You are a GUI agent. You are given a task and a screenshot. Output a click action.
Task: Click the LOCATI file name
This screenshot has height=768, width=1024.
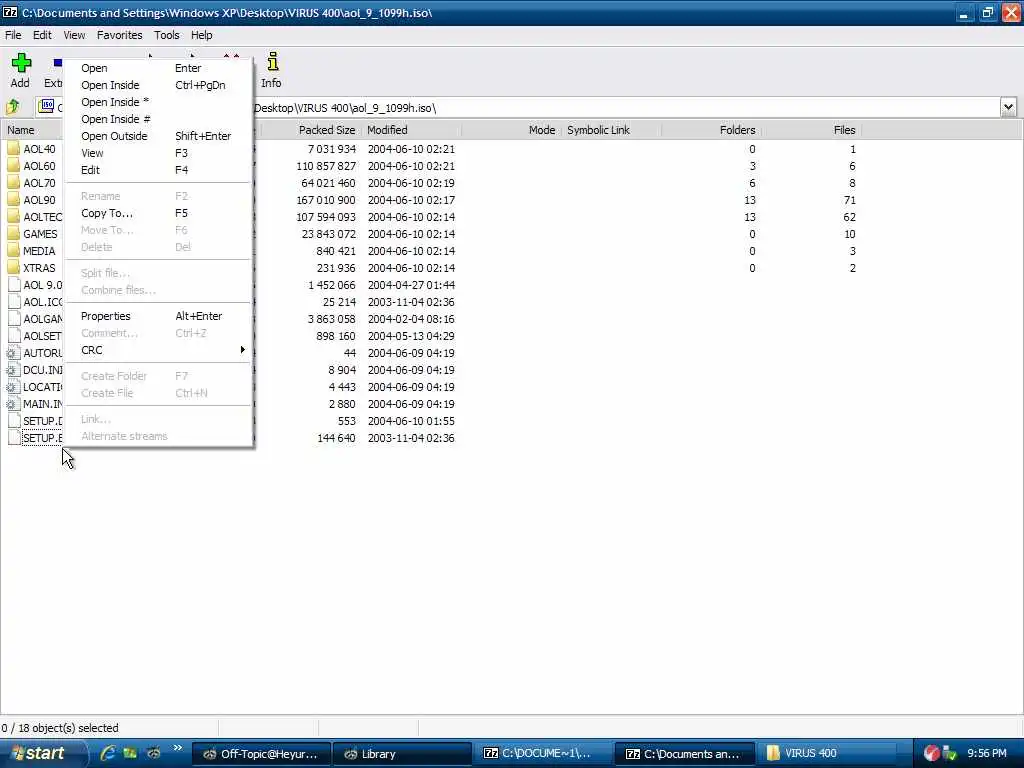tap(42, 387)
